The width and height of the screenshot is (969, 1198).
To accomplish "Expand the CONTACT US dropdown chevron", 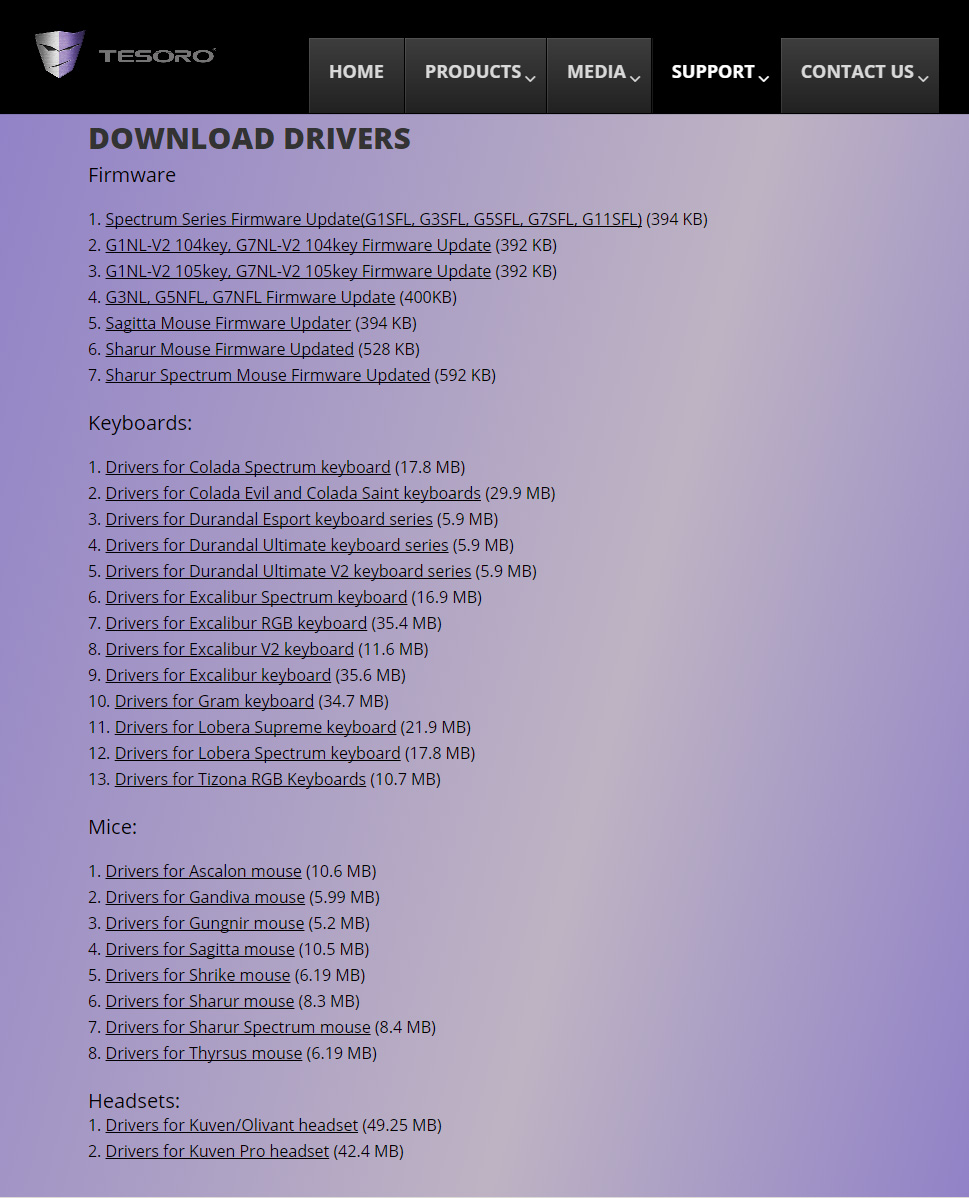I will point(923,78).
